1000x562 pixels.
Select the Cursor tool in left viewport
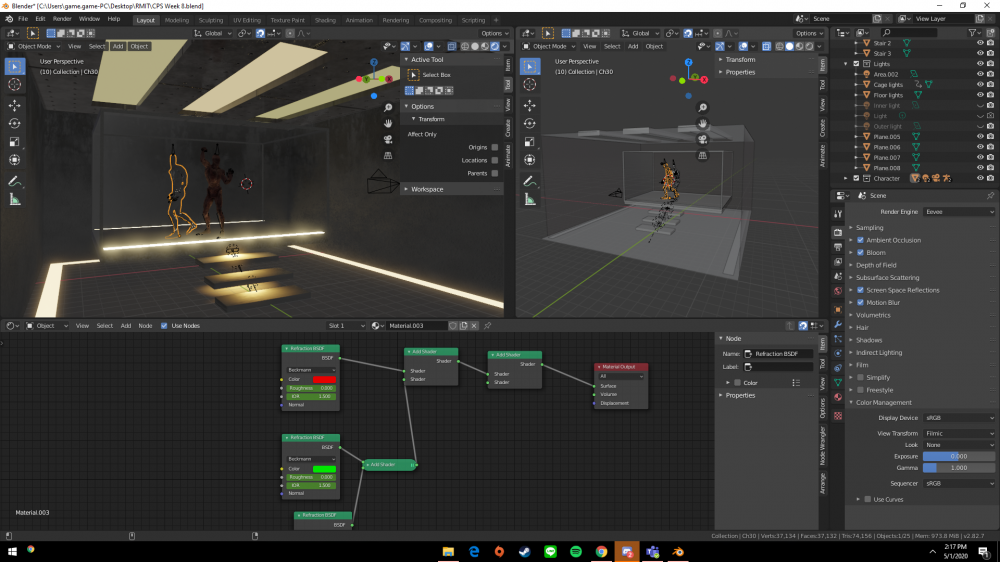click(x=15, y=84)
